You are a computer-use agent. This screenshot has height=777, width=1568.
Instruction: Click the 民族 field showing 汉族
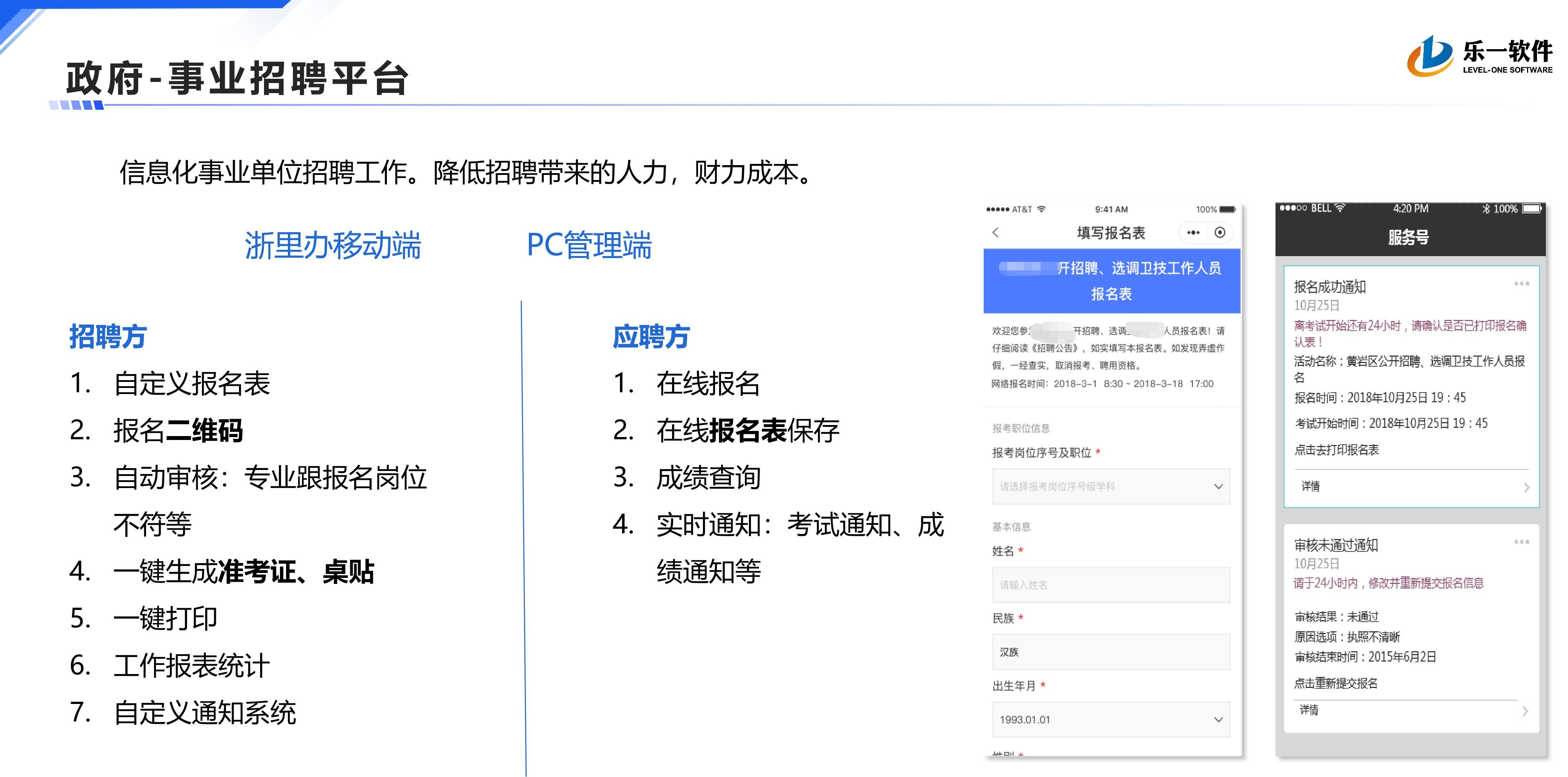click(x=1111, y=652)
